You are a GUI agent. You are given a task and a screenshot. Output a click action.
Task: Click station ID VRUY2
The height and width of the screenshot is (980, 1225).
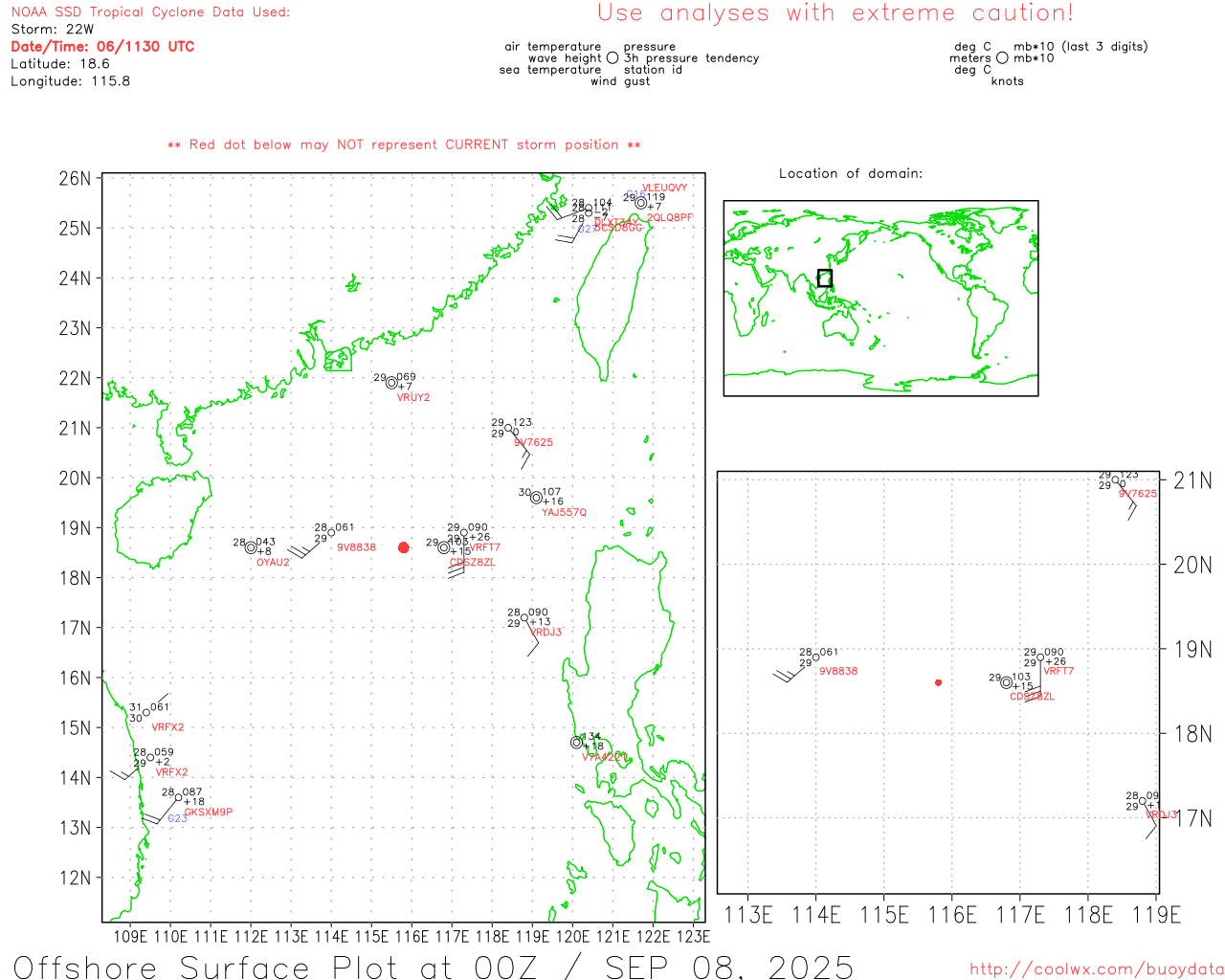click(413, 397)
